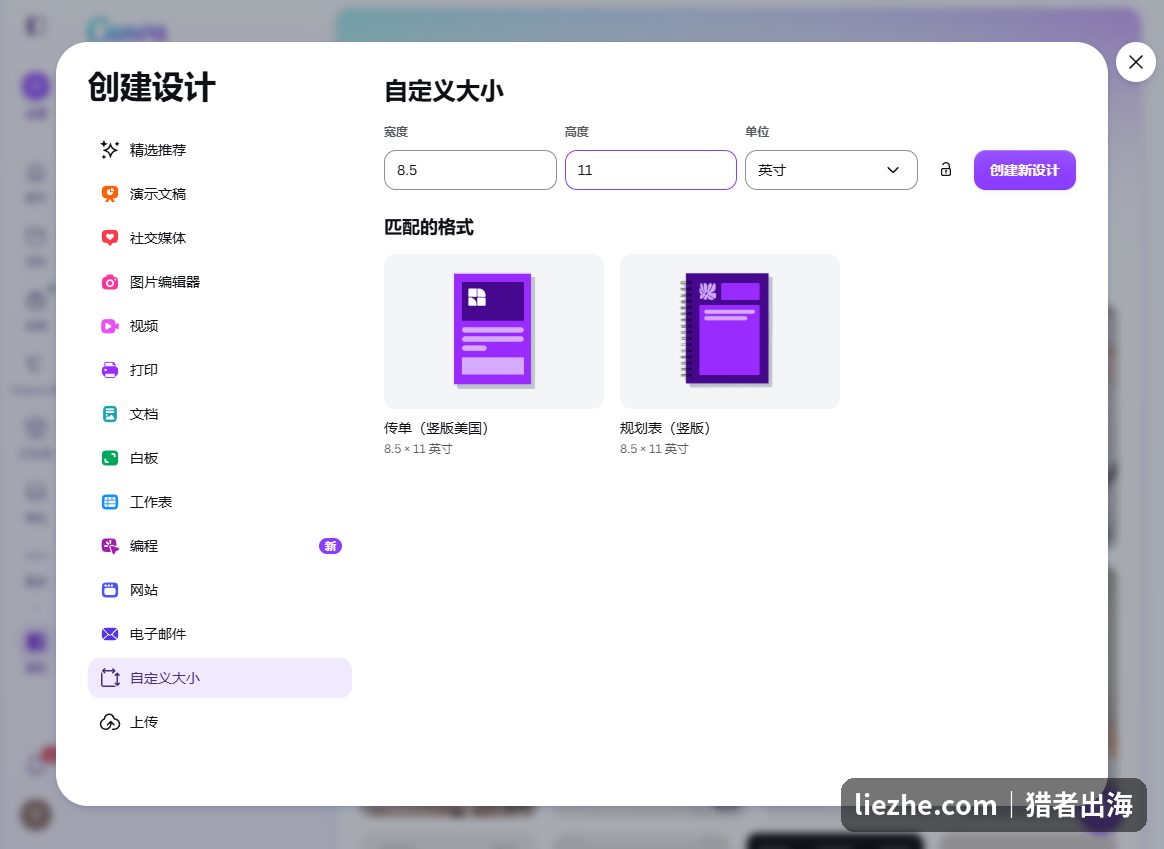The width and height of the screenshot is (1164, 849).
Task: Click the 传单（竖版美国）title text
Action: pyautogui.click(x=436, y=428)
